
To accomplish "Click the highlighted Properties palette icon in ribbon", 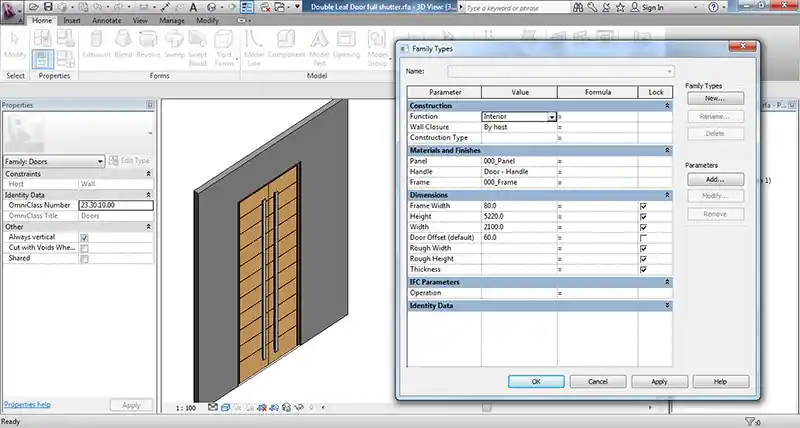I will pos(43,59).
